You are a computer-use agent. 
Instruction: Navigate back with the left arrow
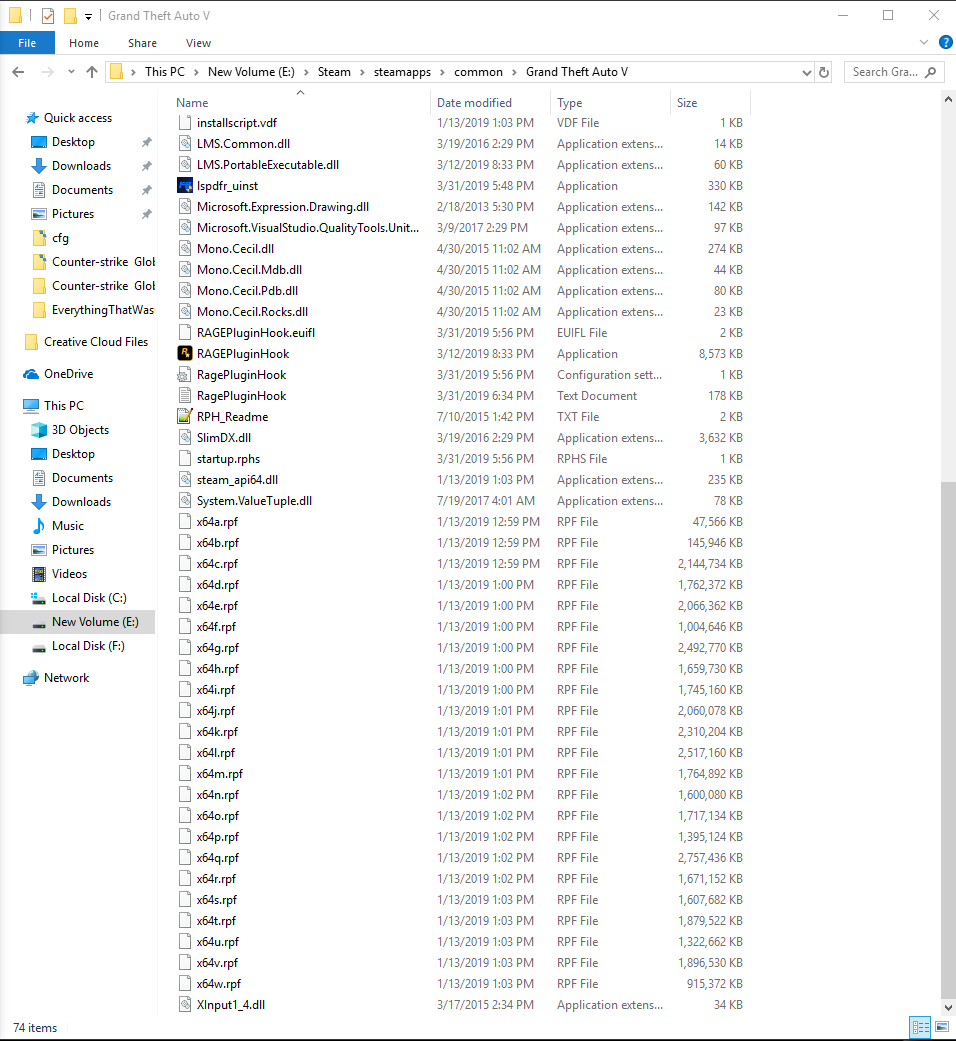(x=19, y=72)
